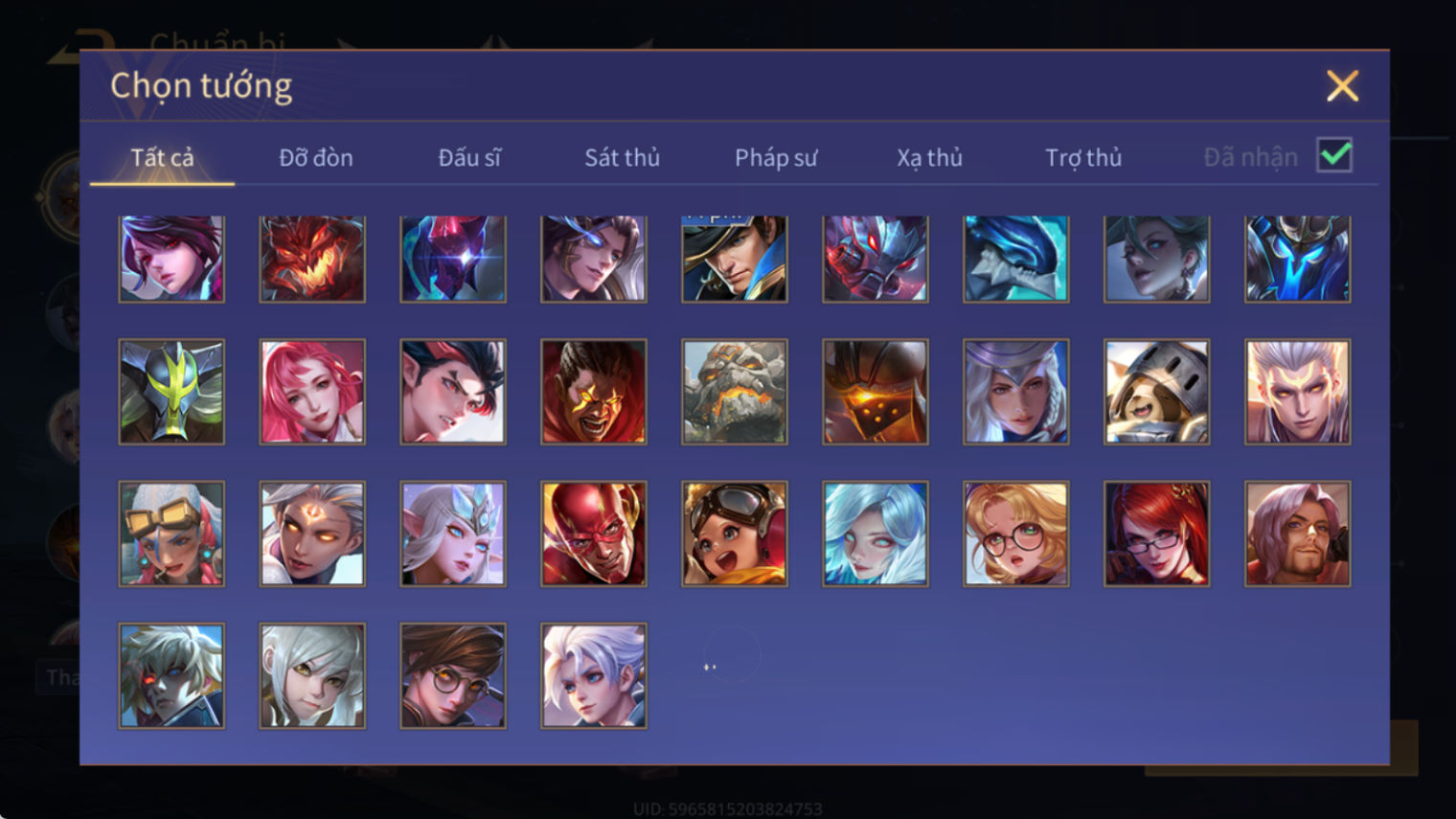1456x819 pixels.
Task: Select the red Flash hero portrait
Action: tap(594, 534)
